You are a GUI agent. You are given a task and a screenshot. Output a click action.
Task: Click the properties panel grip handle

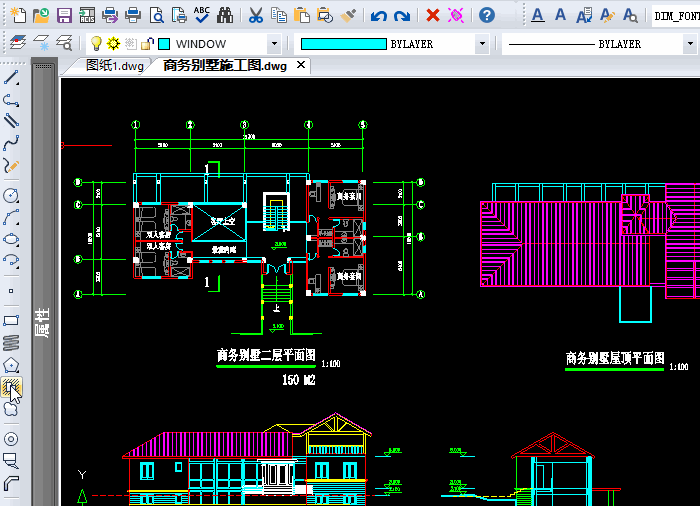(43, 66)
